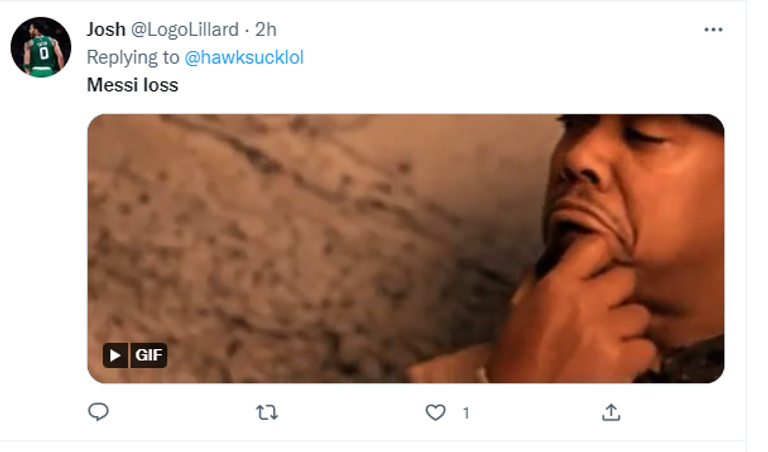Like the tweet with the heart icon

(x=435, y=411)
